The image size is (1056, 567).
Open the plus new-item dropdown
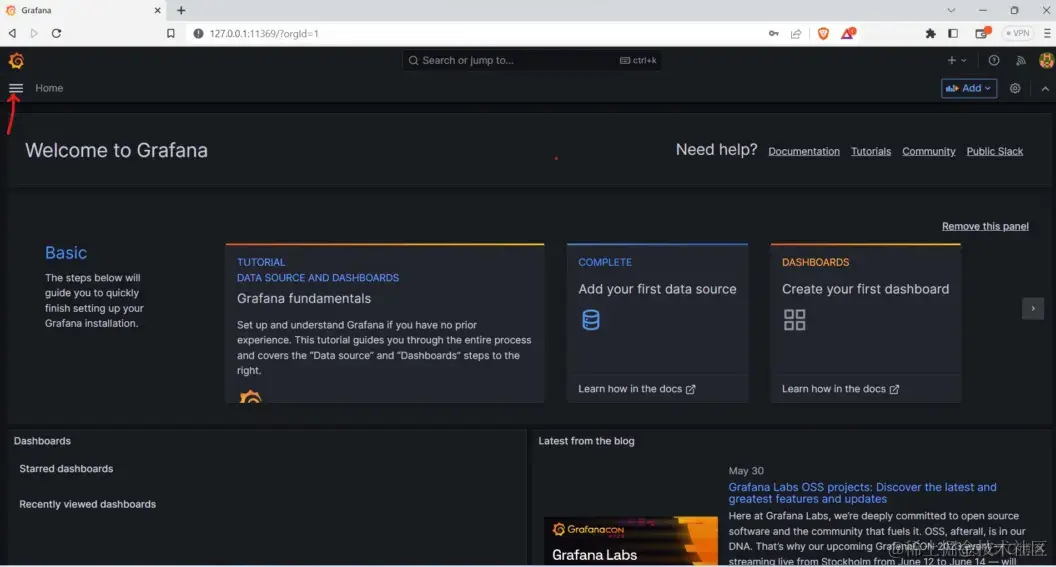pyautogui.click(x=957, y=61)
